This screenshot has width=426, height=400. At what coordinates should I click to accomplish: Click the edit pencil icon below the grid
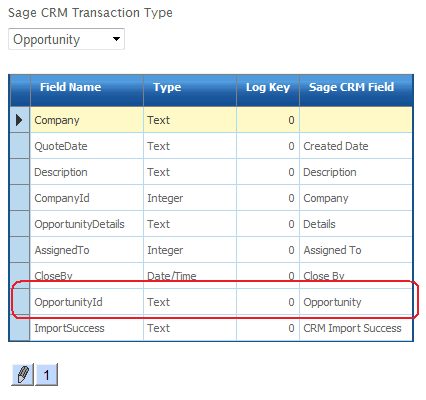click(x=22, y=375)
